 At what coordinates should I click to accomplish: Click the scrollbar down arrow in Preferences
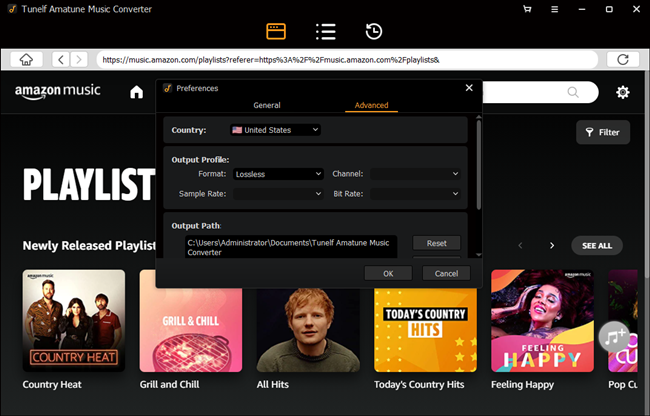point(479,255)
